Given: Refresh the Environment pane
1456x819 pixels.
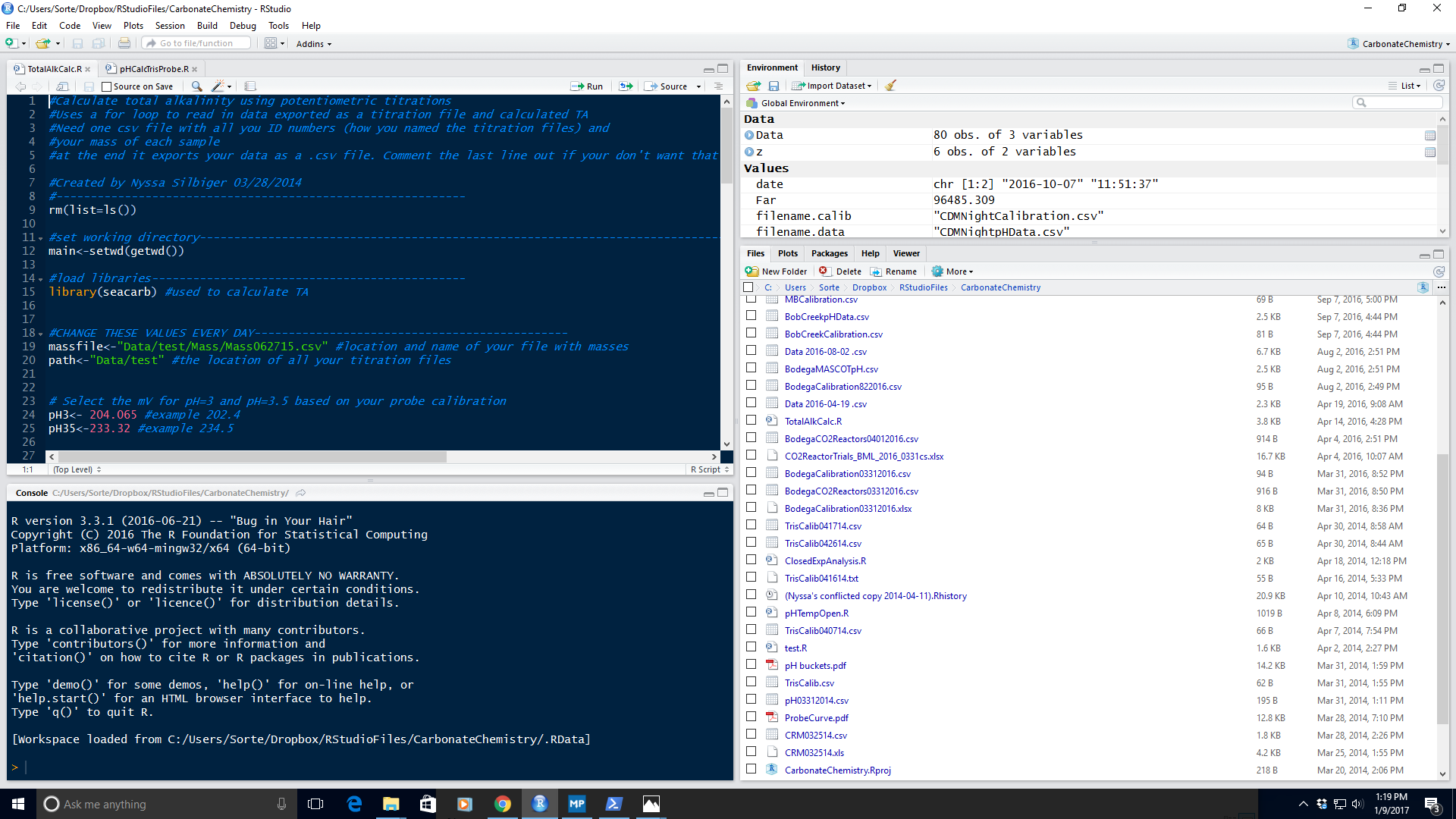Looking at the screenshot, I should [1439, 86].
